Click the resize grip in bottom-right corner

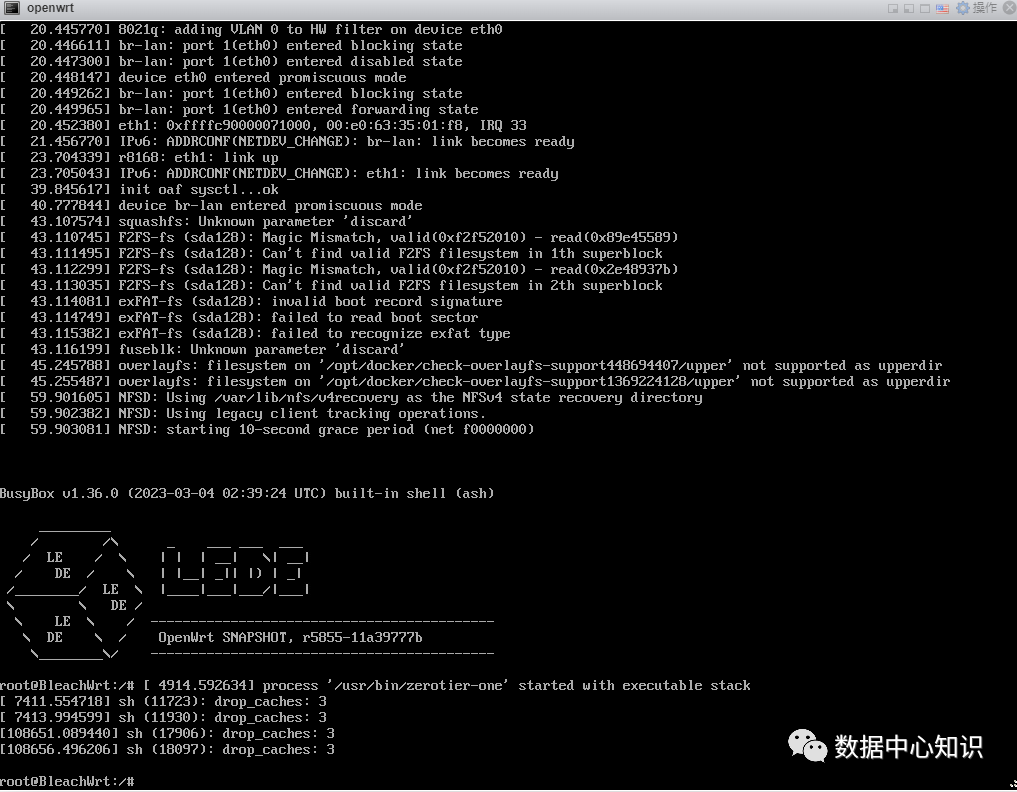[1011, 786]
